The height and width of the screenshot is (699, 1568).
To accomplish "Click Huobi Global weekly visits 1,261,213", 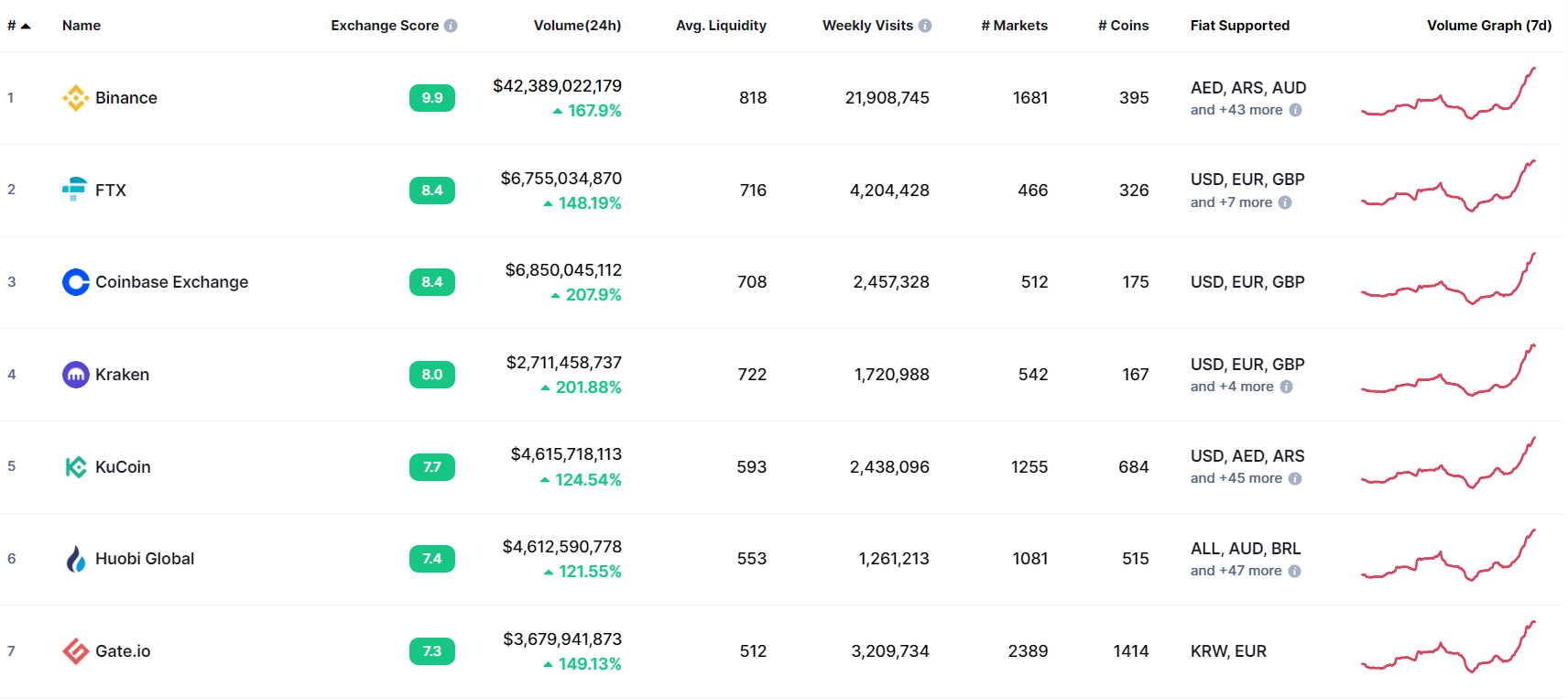I will point(894,559).
